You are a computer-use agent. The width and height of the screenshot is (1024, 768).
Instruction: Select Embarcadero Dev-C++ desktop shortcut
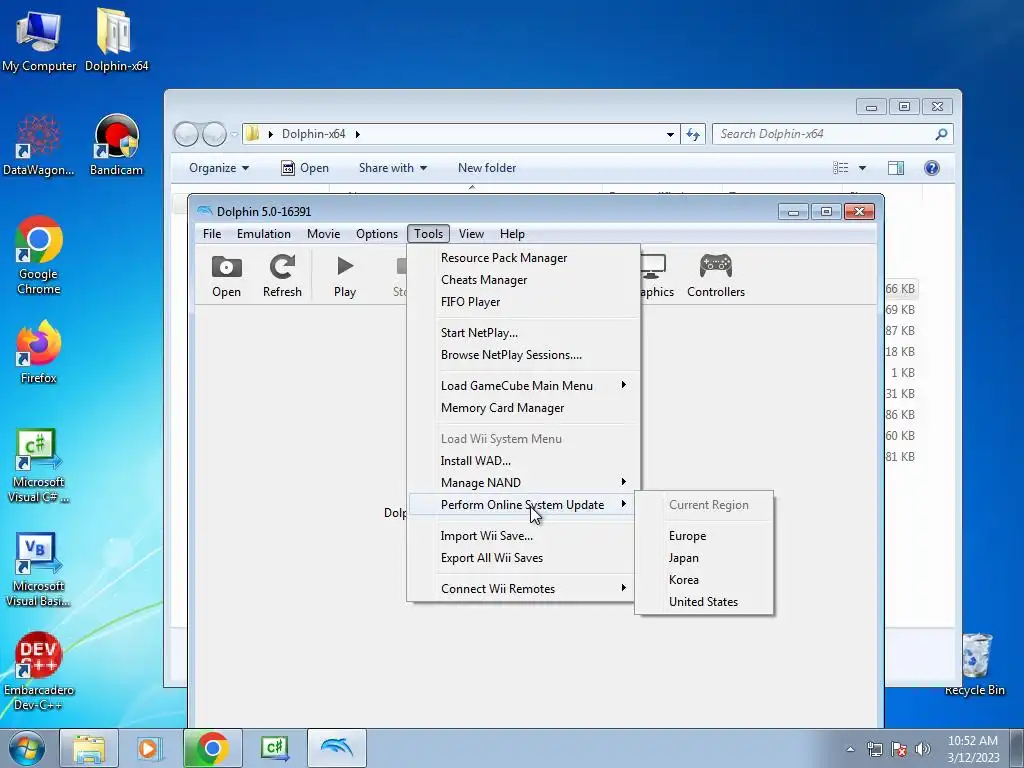39,671
